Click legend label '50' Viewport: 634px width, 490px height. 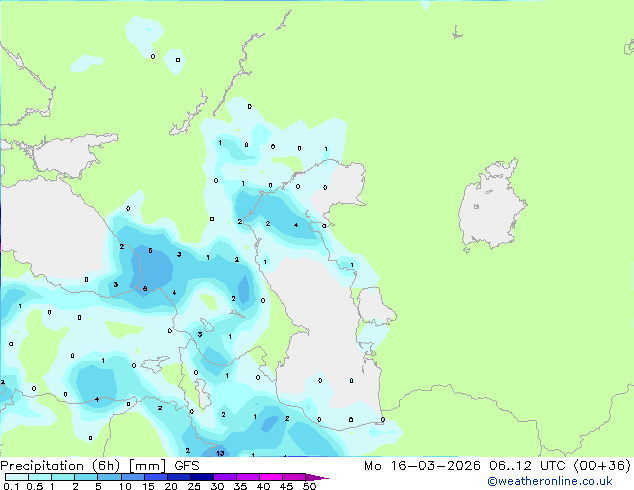pos(309,486)
